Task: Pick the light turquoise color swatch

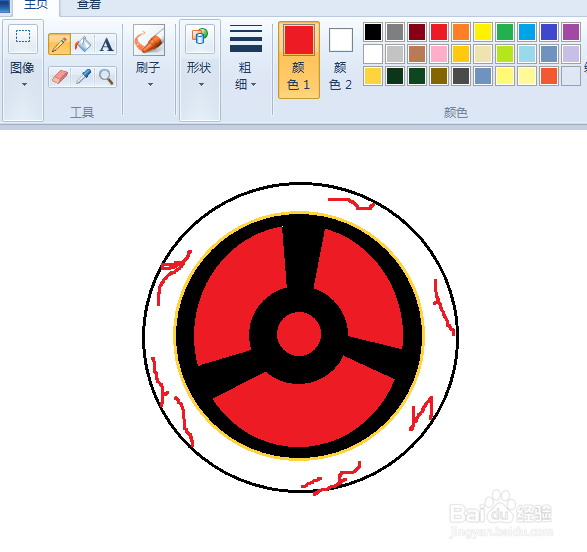Action: [527, 54]
